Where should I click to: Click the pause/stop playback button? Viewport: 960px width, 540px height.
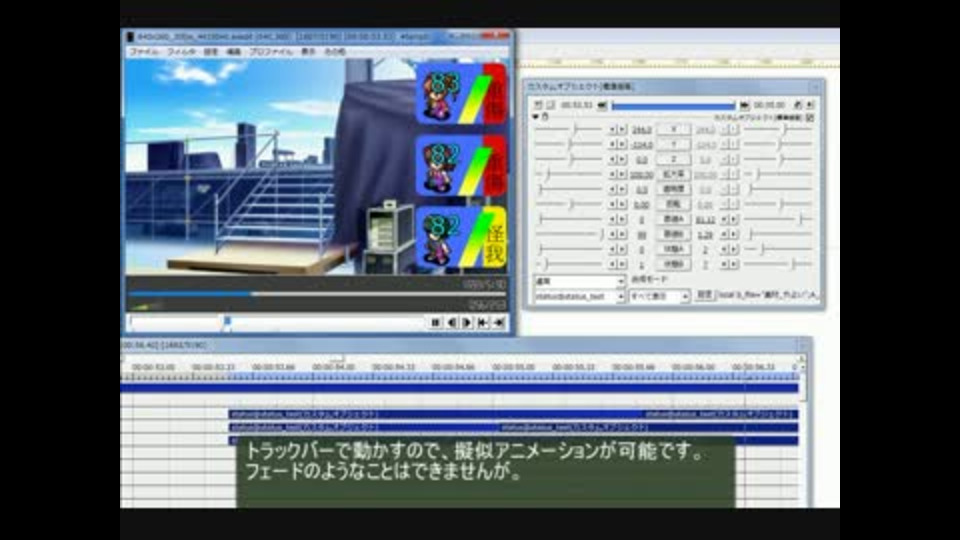click(435, 323)
